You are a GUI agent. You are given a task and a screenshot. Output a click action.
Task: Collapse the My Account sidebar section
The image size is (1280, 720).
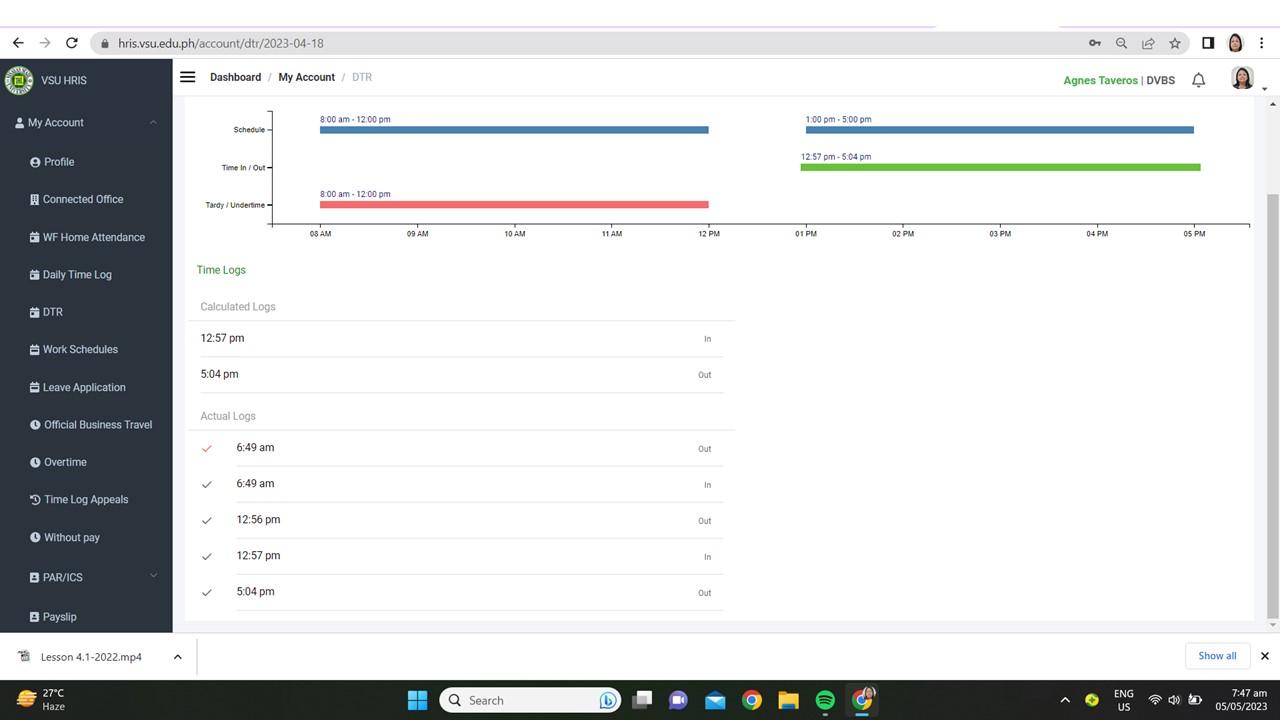[153, 122]
